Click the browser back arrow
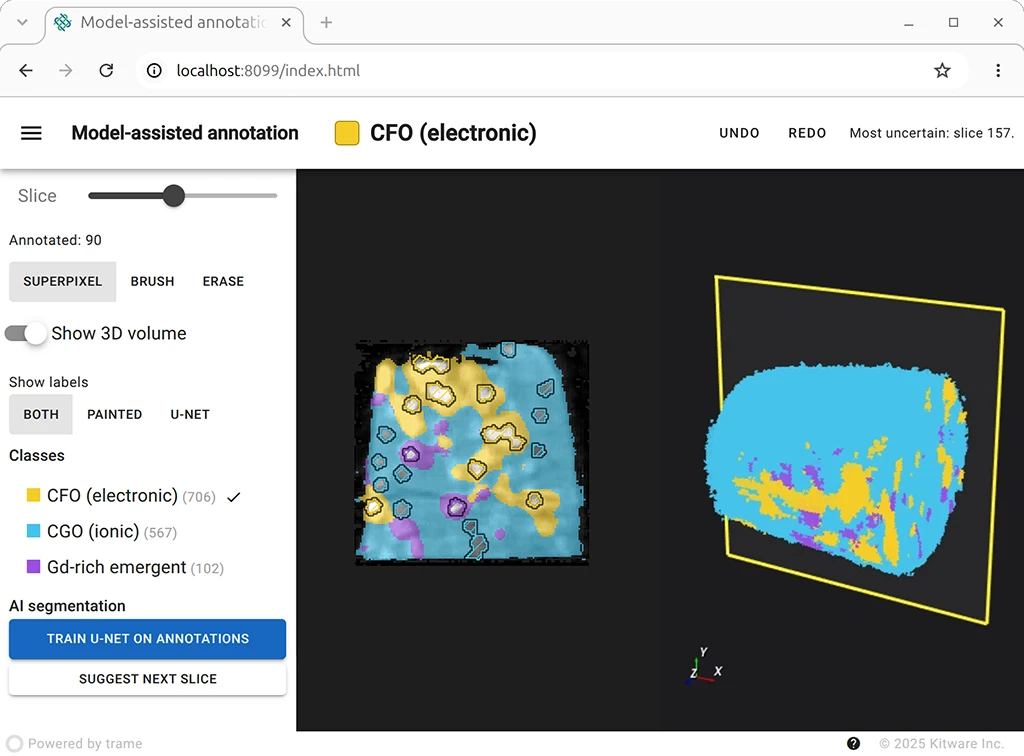1024x756 pixels. (26, 71)
